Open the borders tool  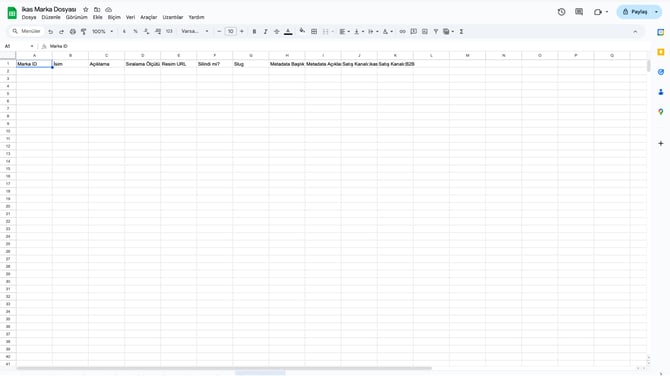click(314, 32)
